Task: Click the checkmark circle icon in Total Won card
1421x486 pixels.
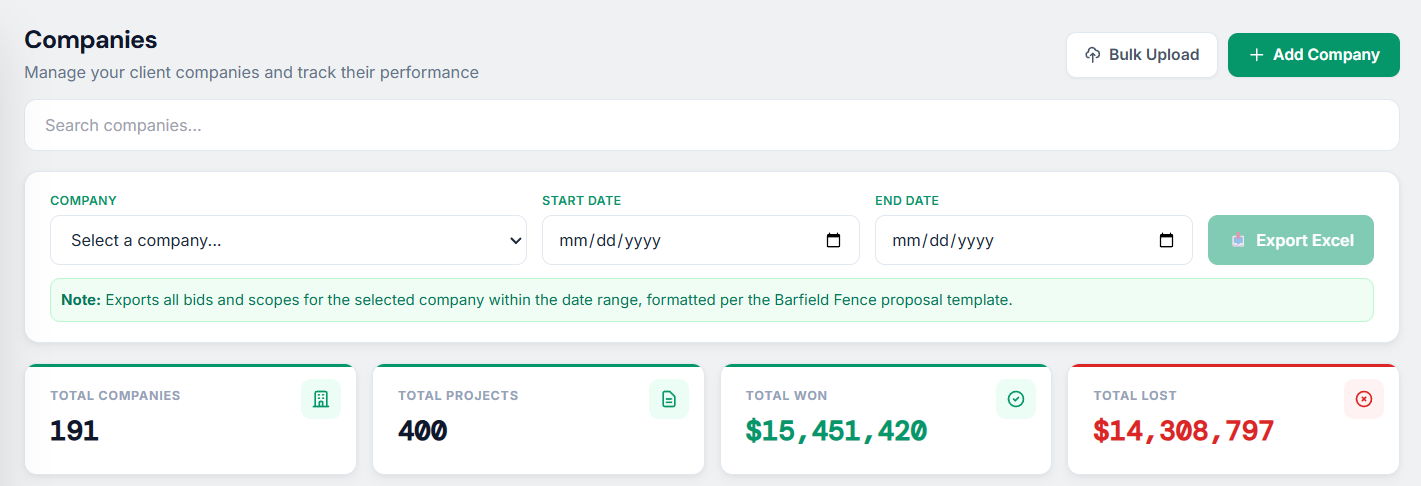Action: click(x=1016, y=399)
